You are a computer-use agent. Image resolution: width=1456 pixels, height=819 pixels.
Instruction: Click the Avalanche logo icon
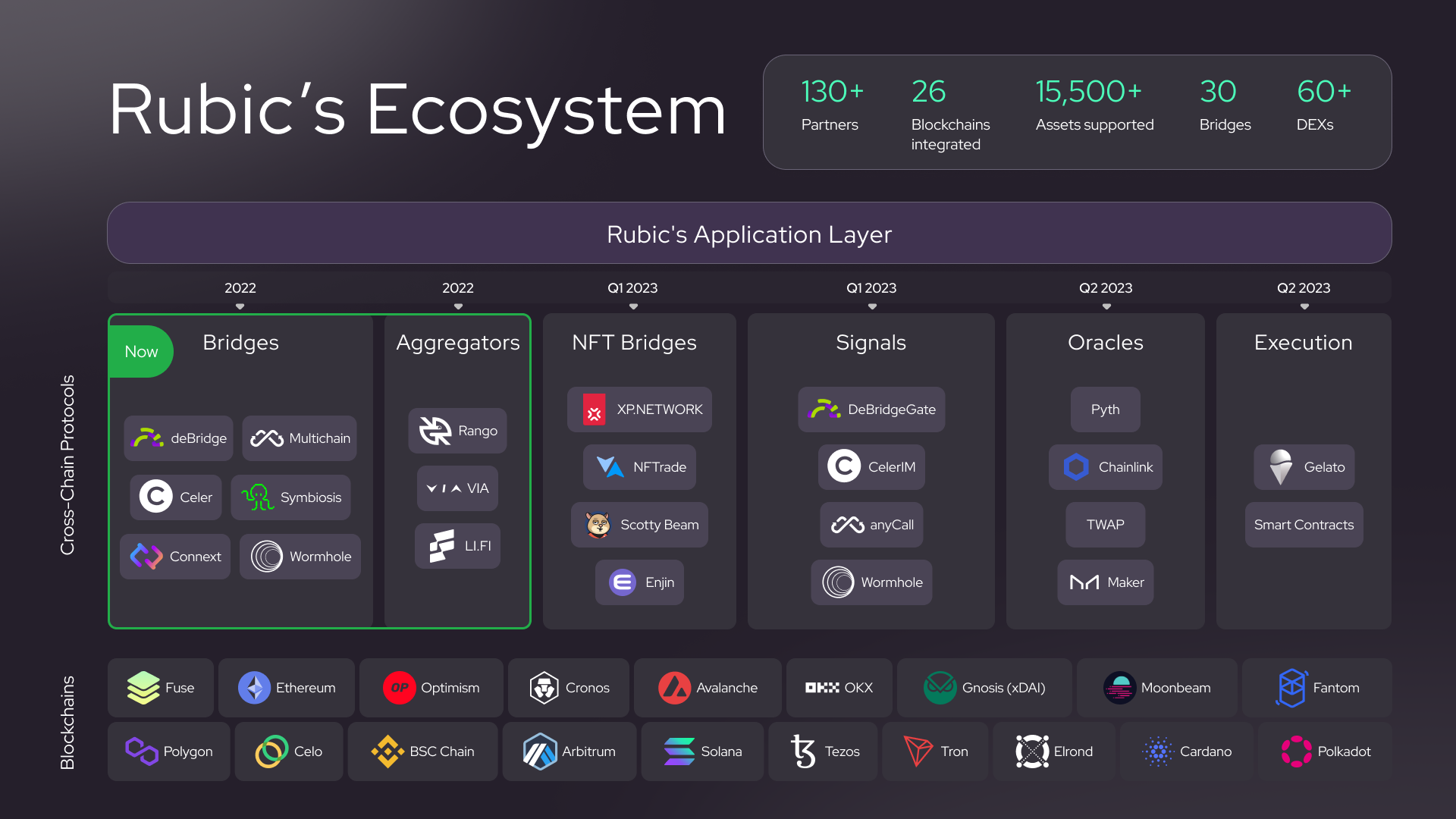[x=674, y=688]
